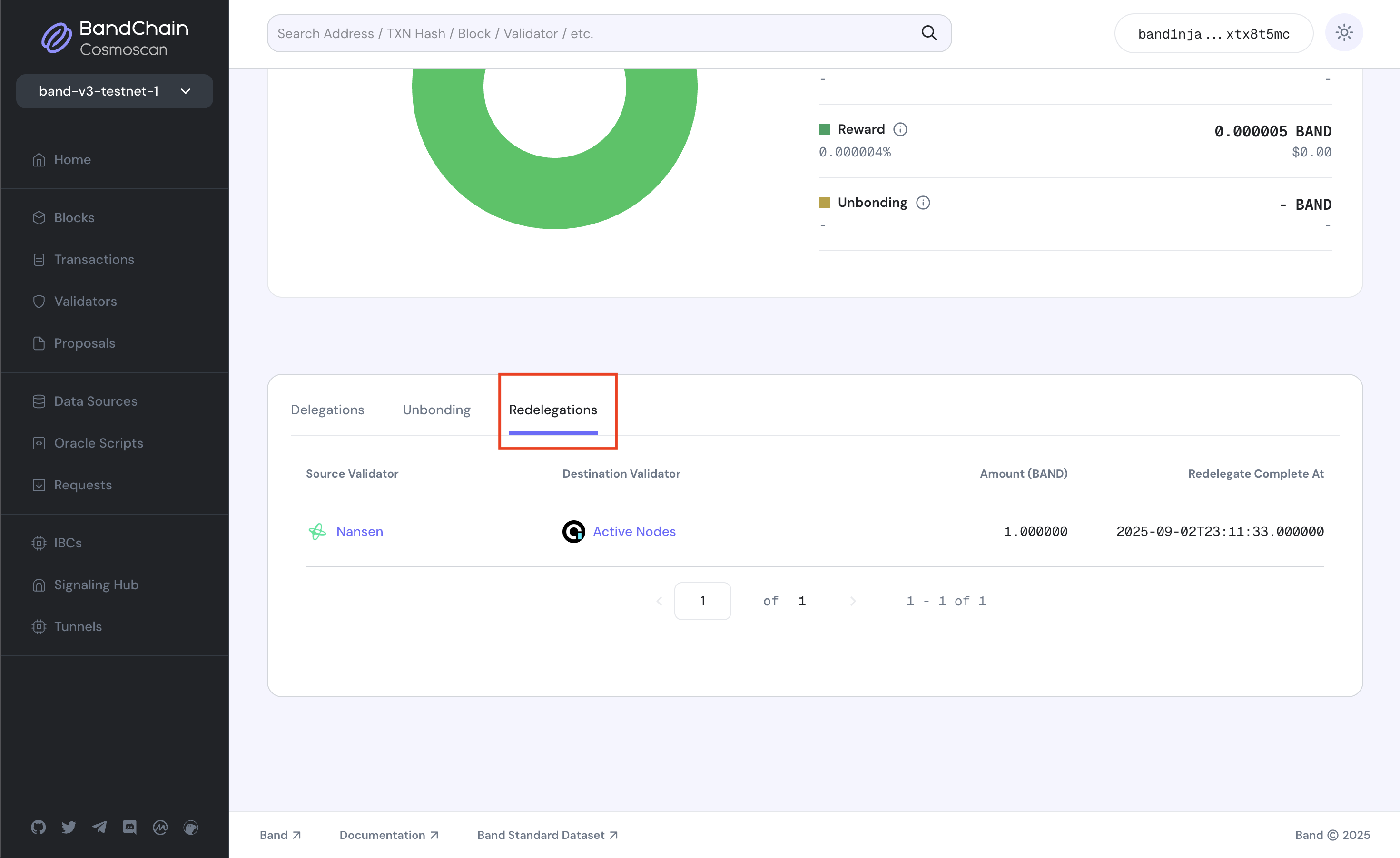Open the Telegram icon in sidebar footer
The width and height of the screenshot is (1400, 858).
[x=99, y=827]
